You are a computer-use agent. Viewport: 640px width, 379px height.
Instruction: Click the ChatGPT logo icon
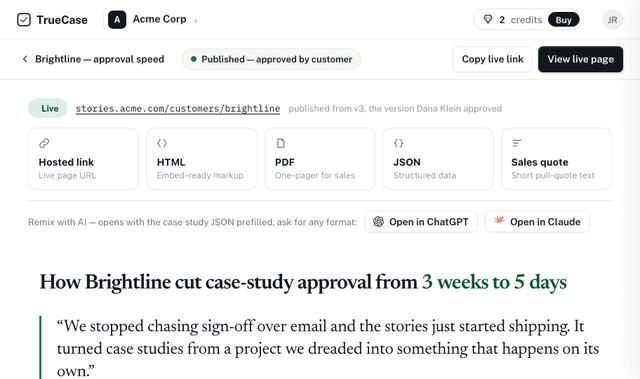pos(378,222)
